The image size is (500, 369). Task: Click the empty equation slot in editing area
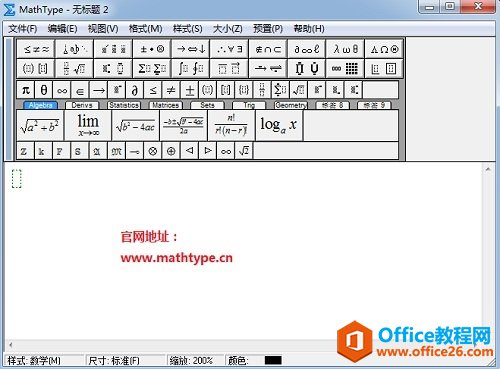(x=17, y=179)
